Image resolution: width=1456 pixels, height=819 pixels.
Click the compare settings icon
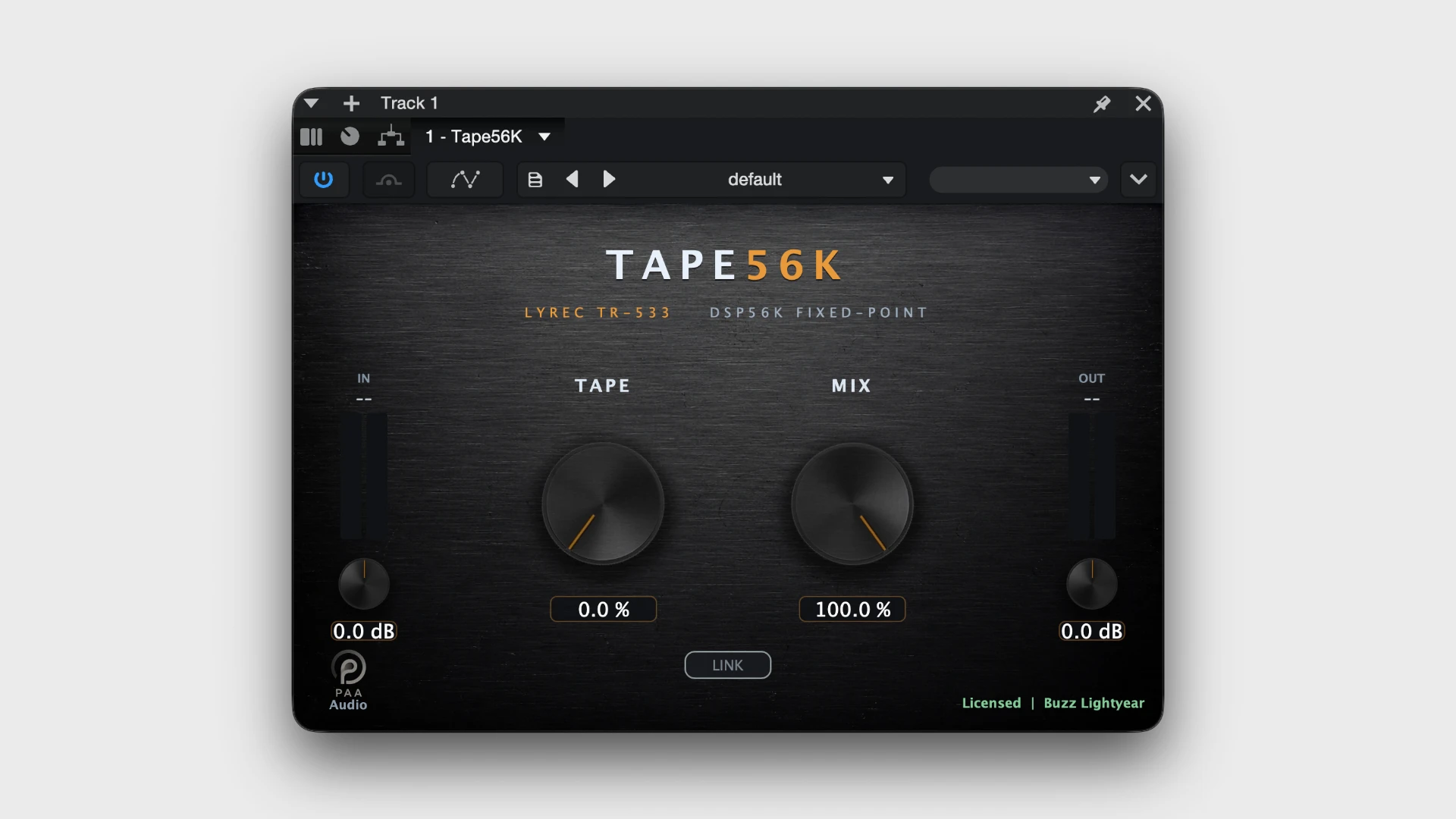point(389,180)
